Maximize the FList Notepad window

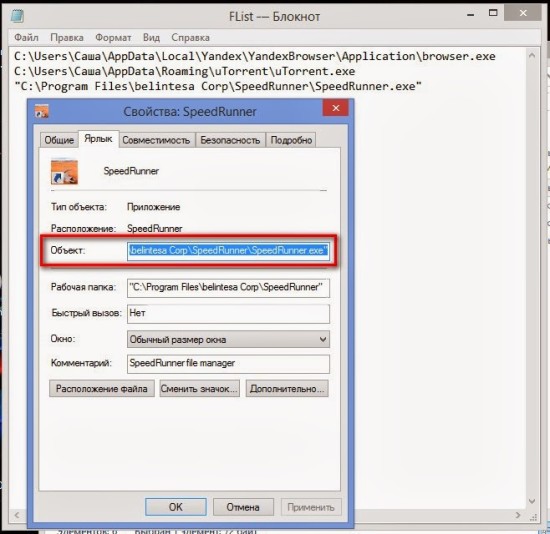493,13
